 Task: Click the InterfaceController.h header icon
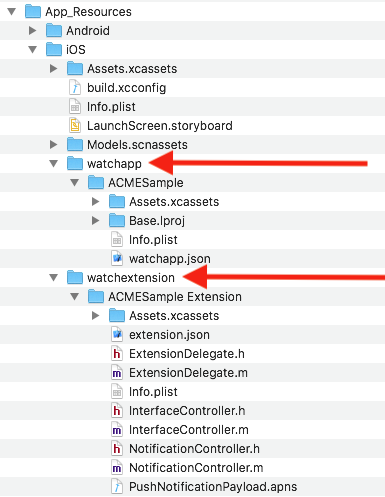coord(117,410)
